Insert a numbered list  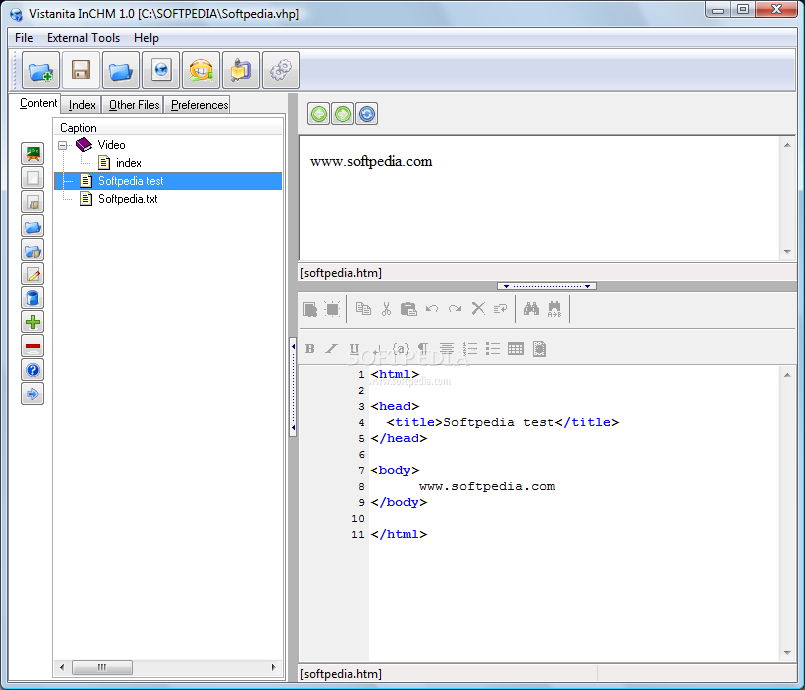(x=470, y=349)
